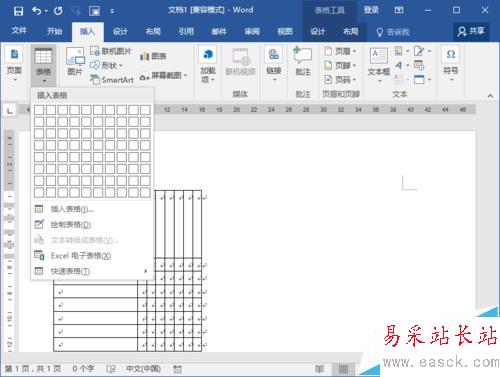The image size is (500, 377).
Task: Switch to the 审阅 Review tab
Action: tap(252, 32)
